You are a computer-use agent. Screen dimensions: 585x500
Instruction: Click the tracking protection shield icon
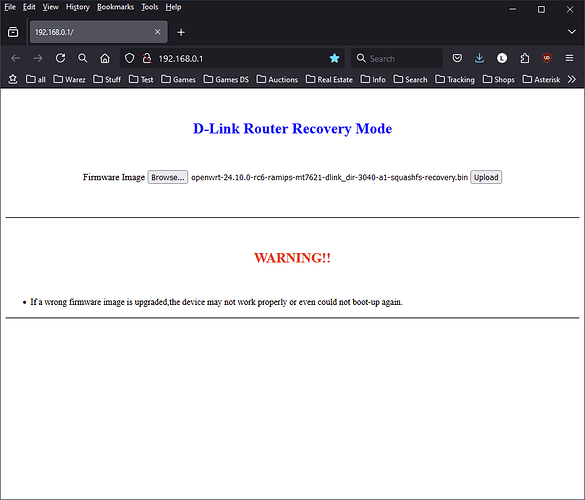point(129,58)
